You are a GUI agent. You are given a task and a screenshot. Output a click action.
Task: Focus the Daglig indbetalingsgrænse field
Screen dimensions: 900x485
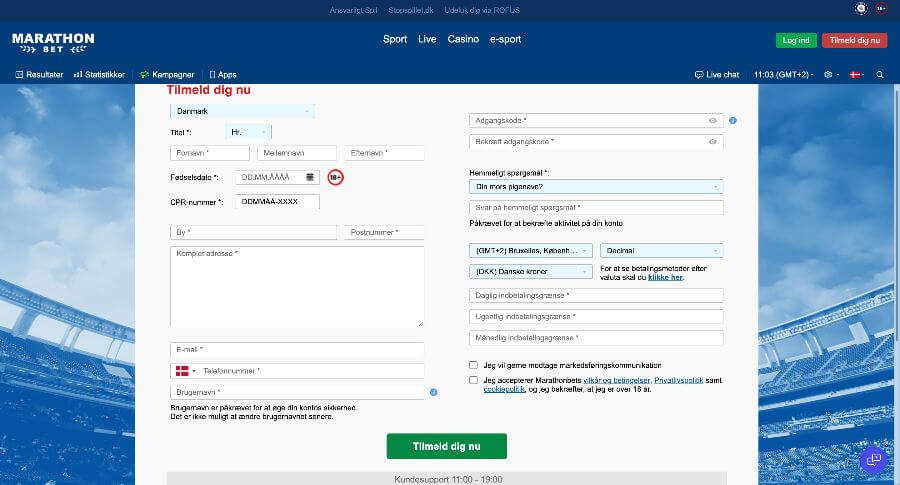(596, 296)
